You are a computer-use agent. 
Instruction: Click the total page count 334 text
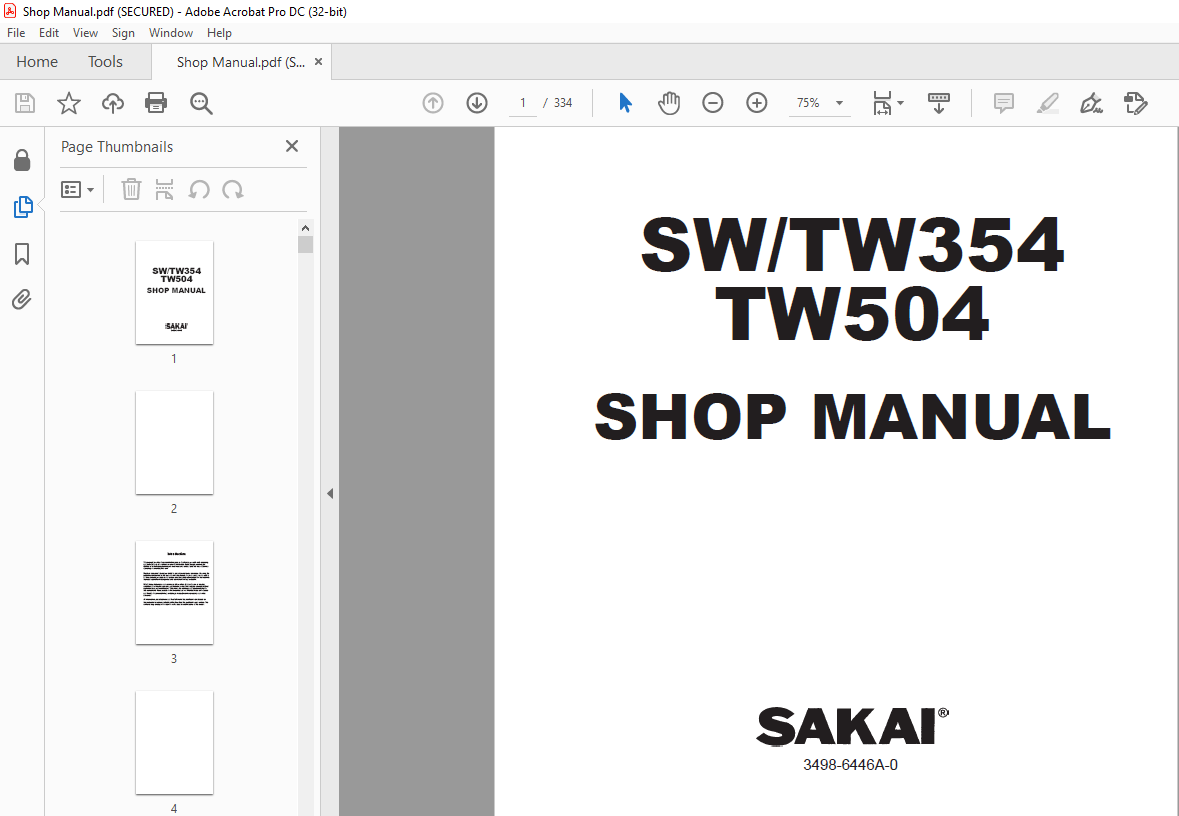(x=563, y=103)
